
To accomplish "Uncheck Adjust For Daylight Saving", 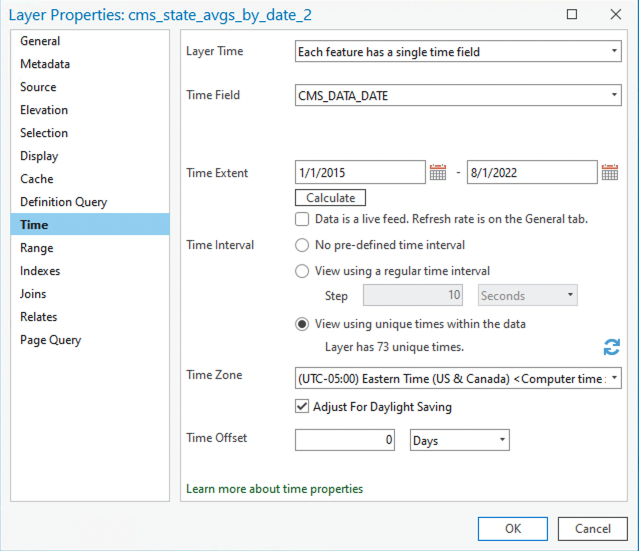I will pos(302,407).
